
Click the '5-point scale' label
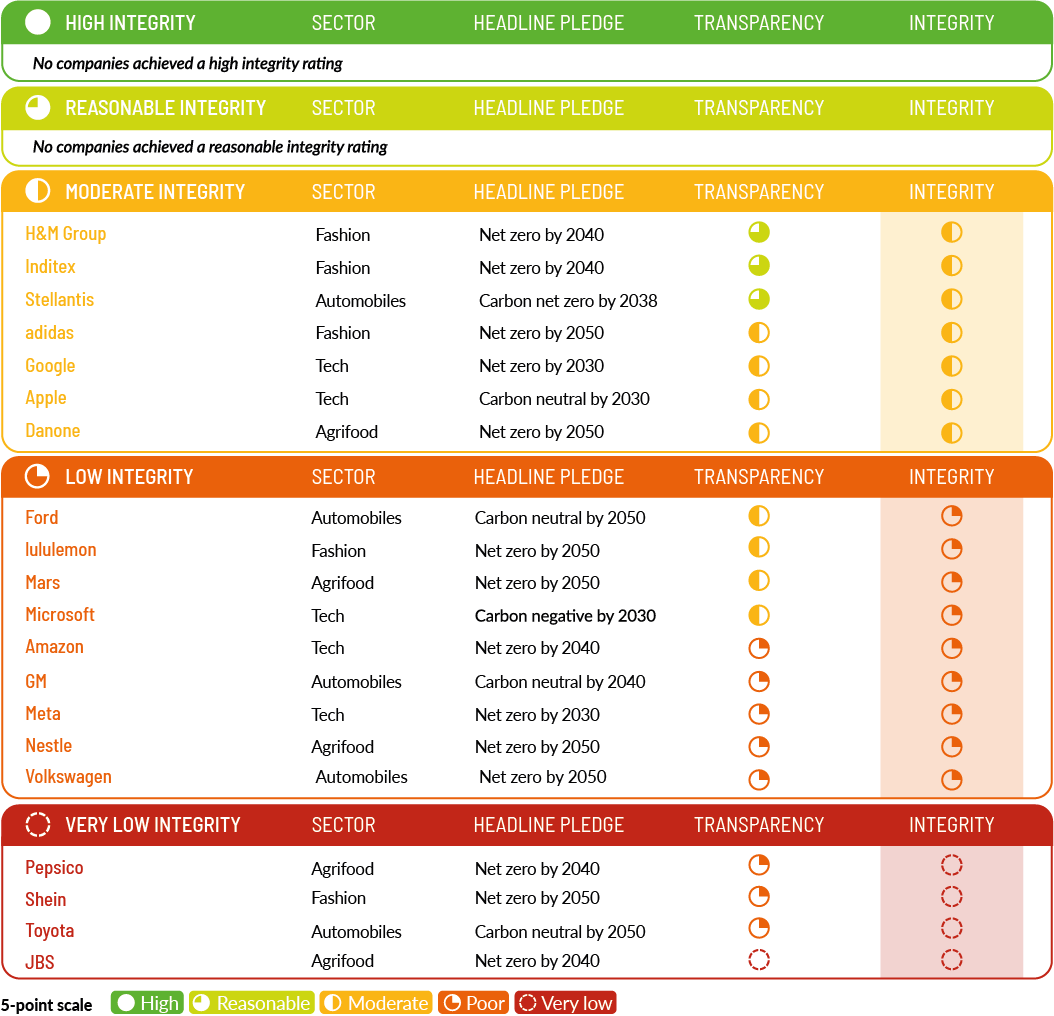(46, 1005)
